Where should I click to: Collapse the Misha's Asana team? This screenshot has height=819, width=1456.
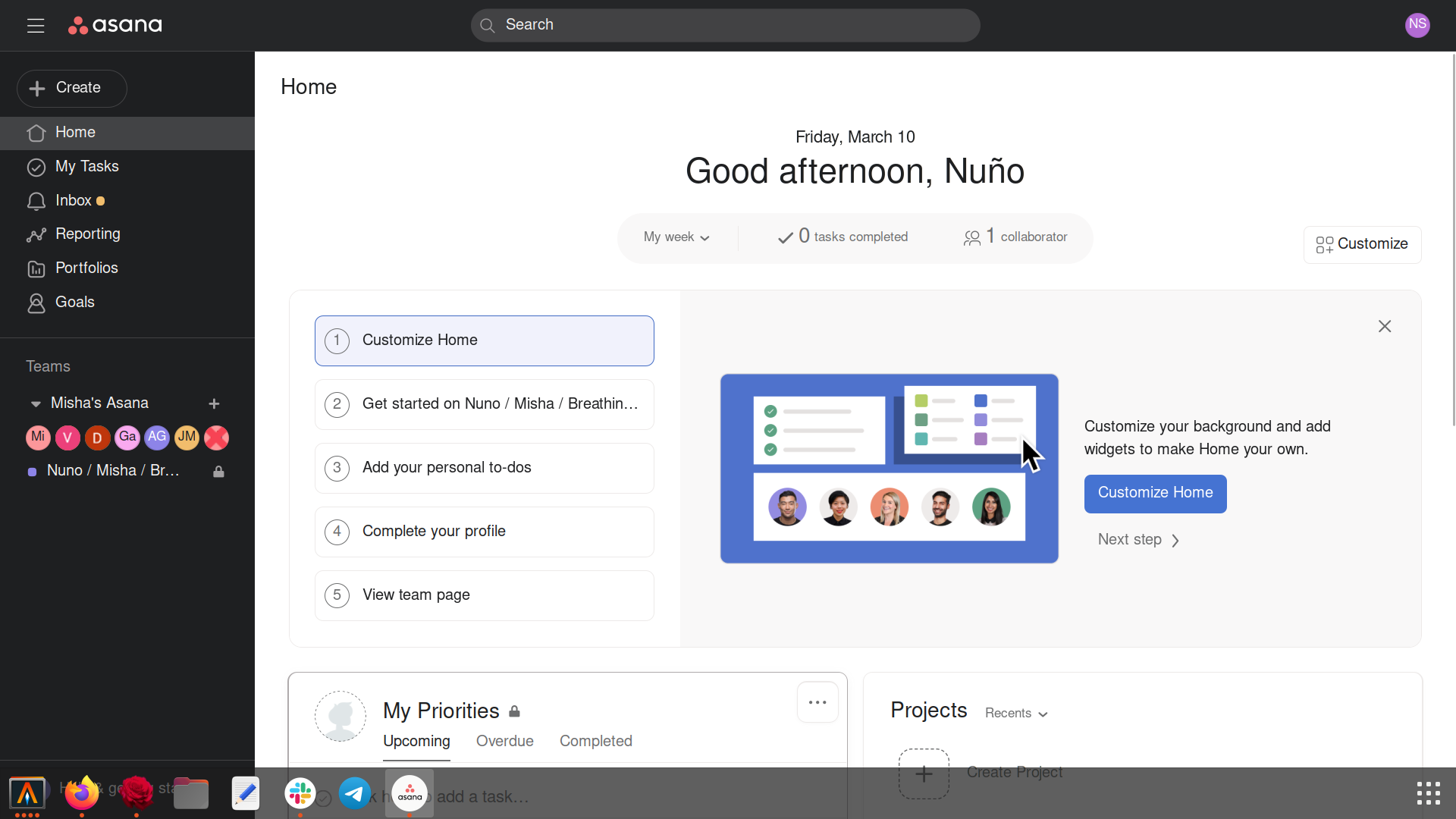click(x=35, y=403)
